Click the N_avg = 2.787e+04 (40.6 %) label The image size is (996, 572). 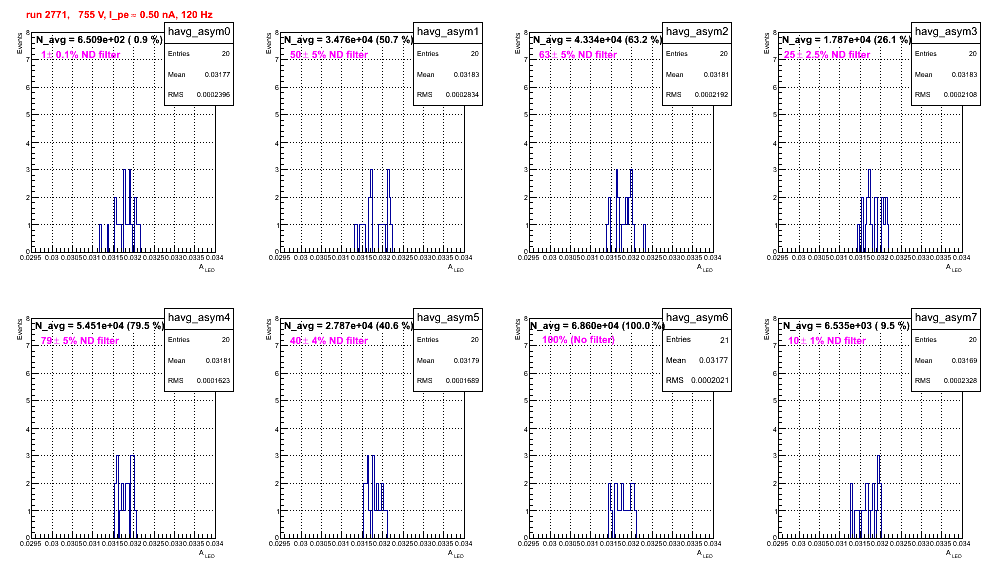click(x=348, y=325)
